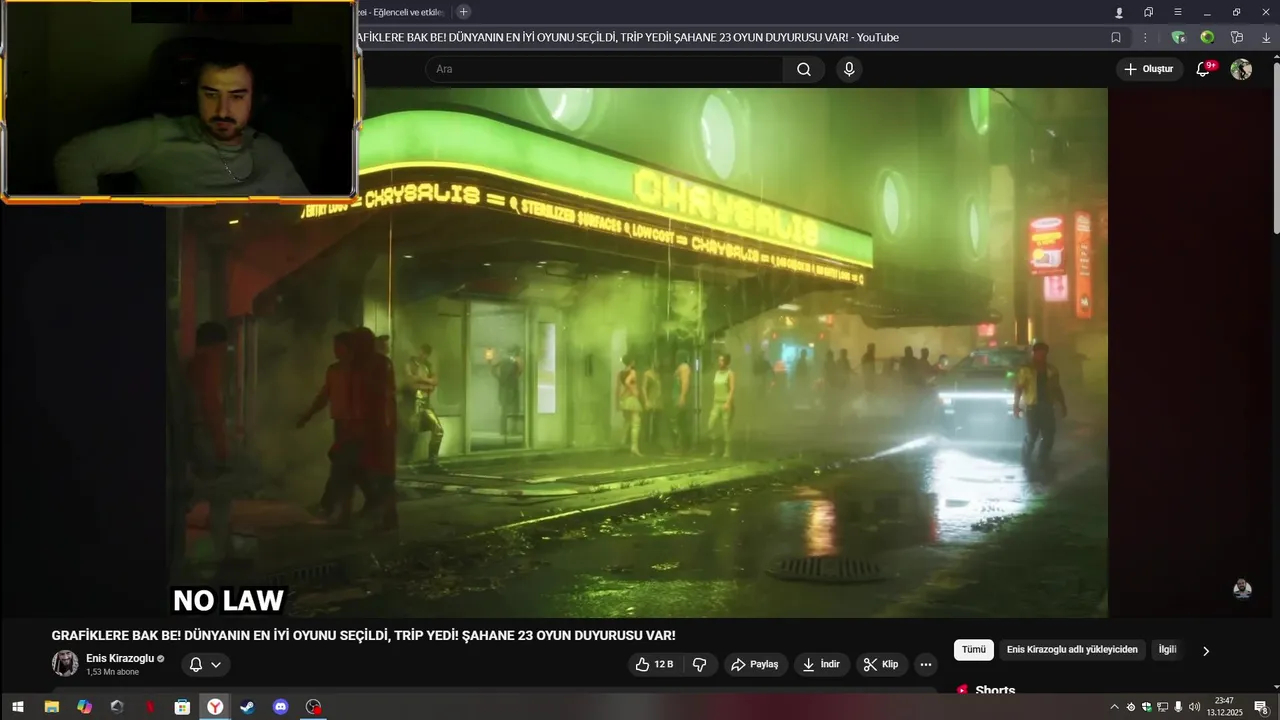This screenshot has width=1280, height=720.
Task: Open OBS Studio from the taskbar
Action: coord(313,707)
